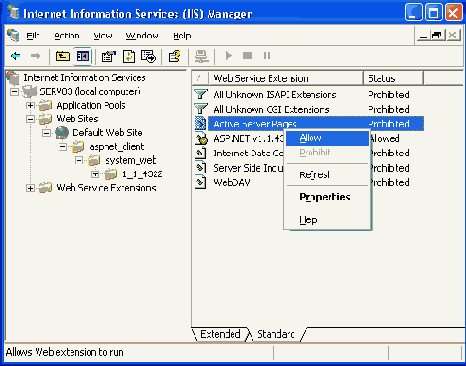Choose Help in the context menu

point(327,220)
